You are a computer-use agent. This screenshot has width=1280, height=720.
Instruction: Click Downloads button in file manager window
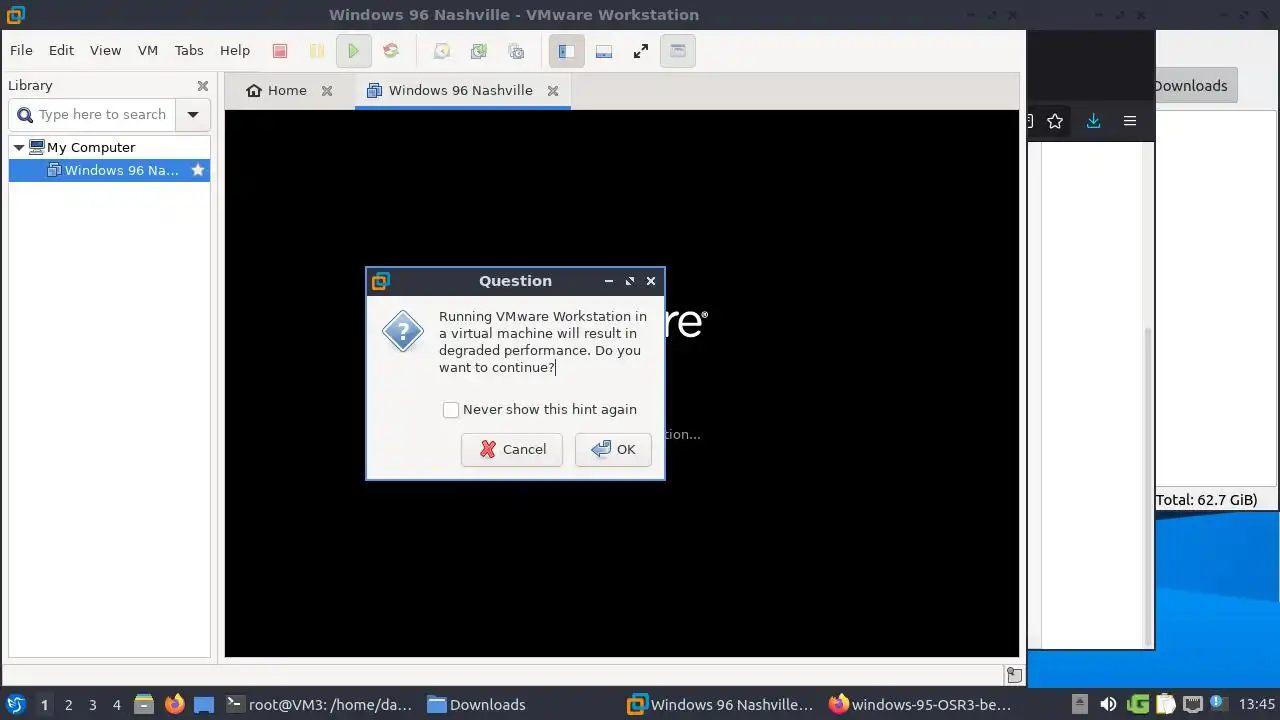pos(1196,86)
